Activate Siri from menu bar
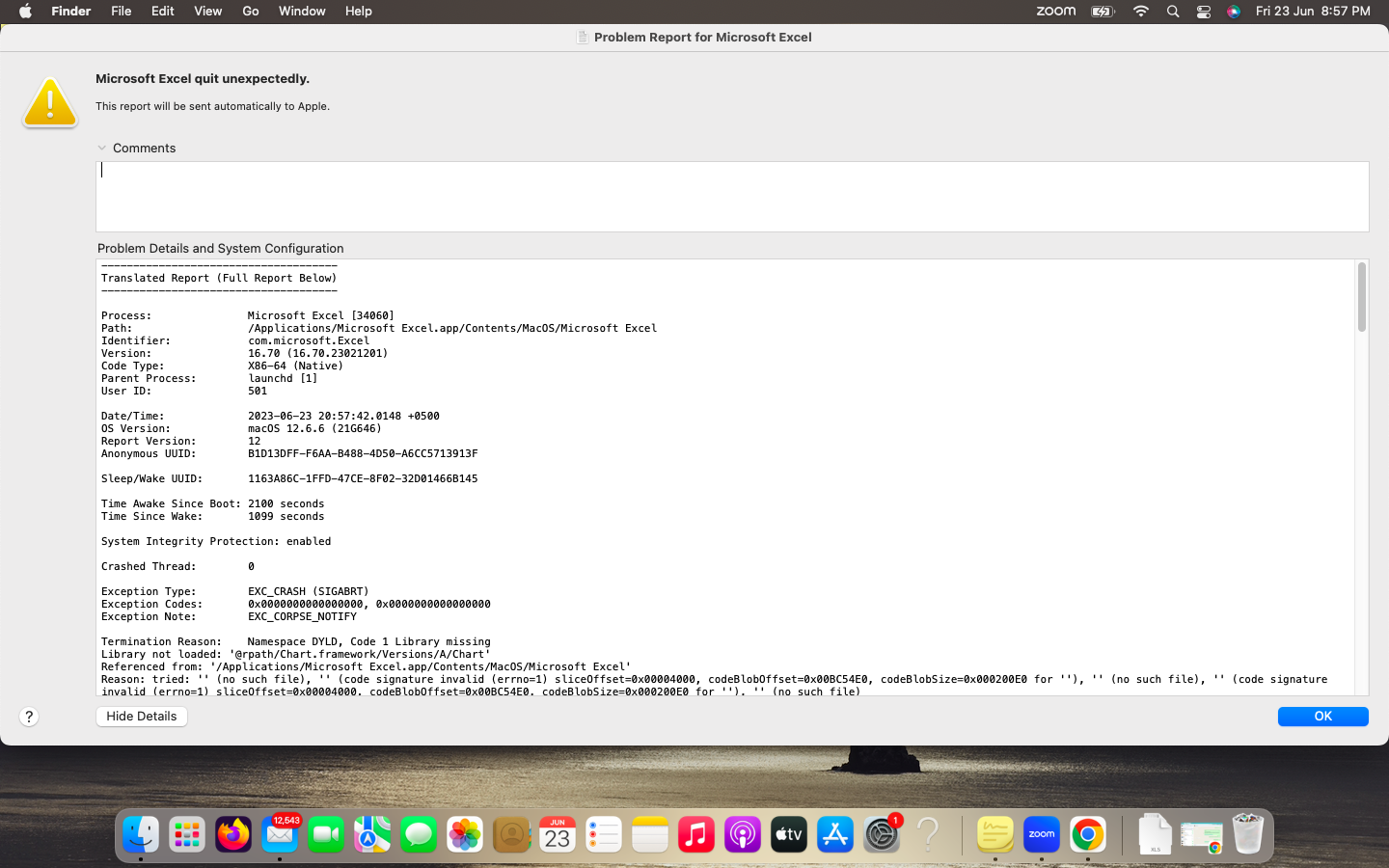1389x868 pixels. pyautogui.click(x=1234, y=12)
